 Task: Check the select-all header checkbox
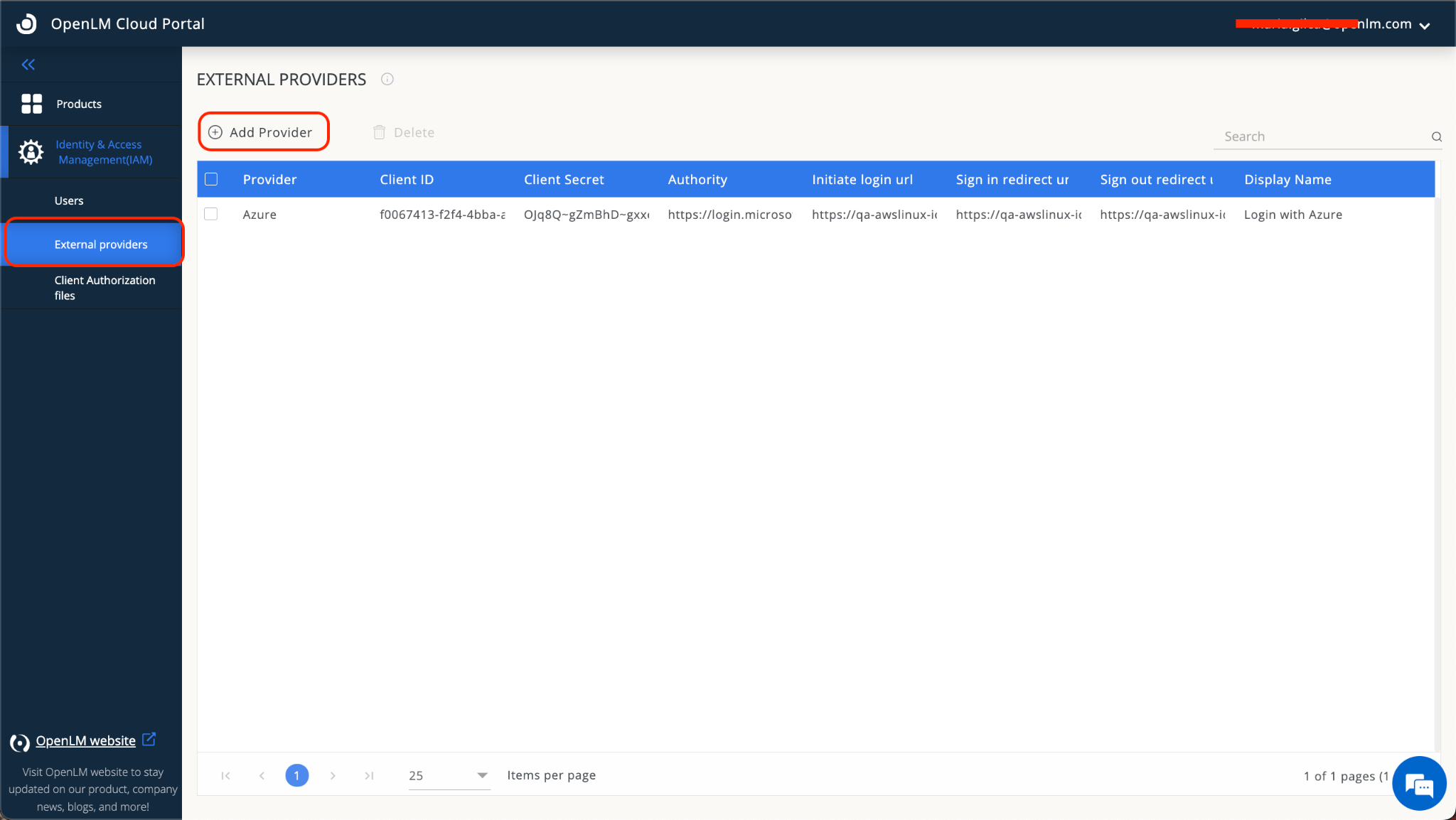point(211,179)
